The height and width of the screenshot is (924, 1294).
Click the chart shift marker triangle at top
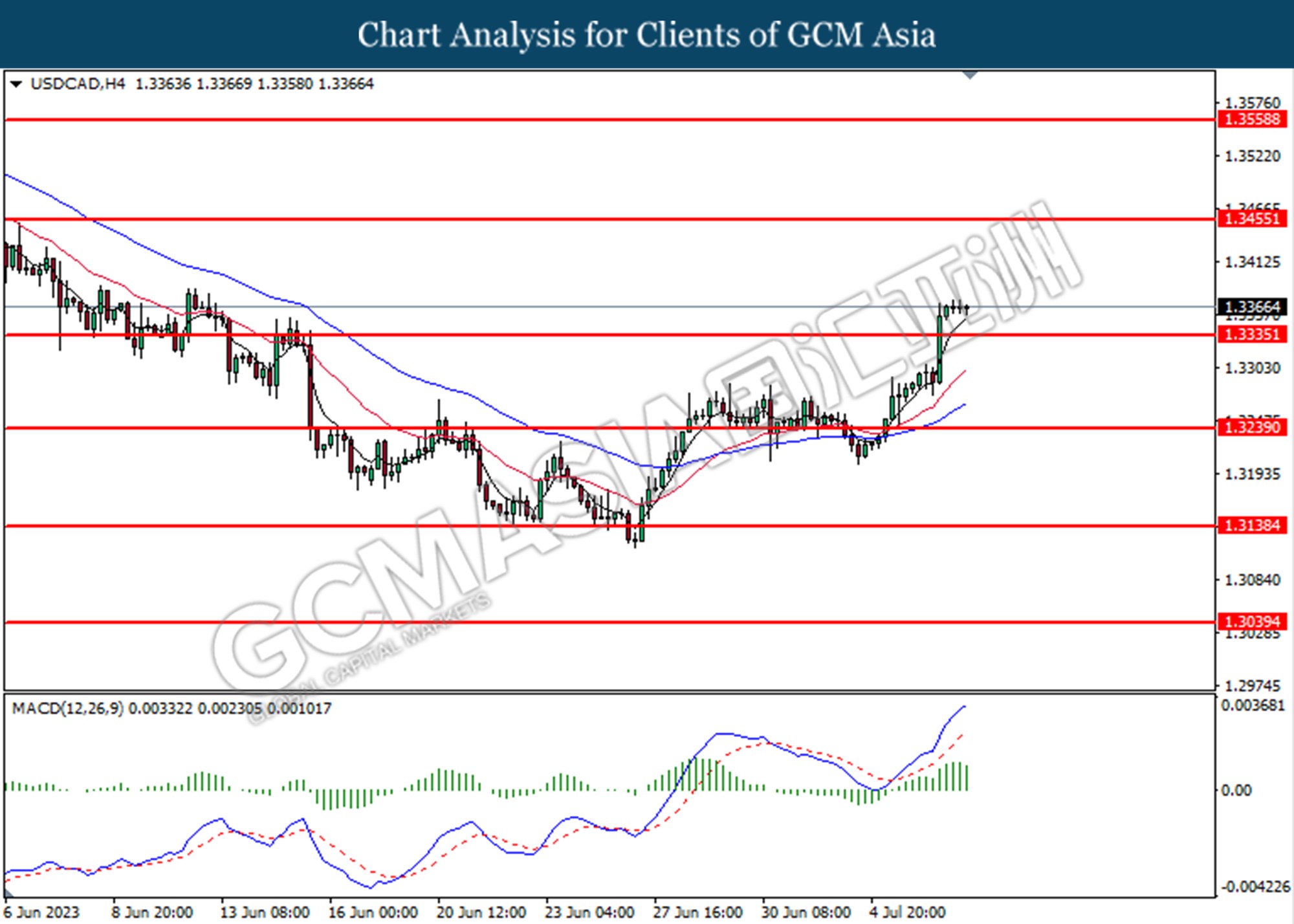[969, 75]
